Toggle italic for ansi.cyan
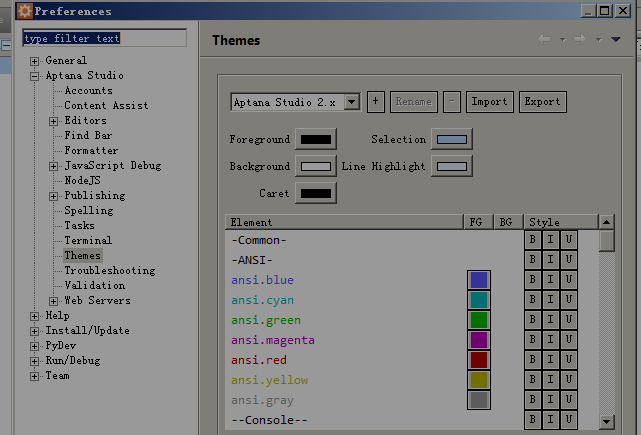The image size is (641, 435). 551,300
